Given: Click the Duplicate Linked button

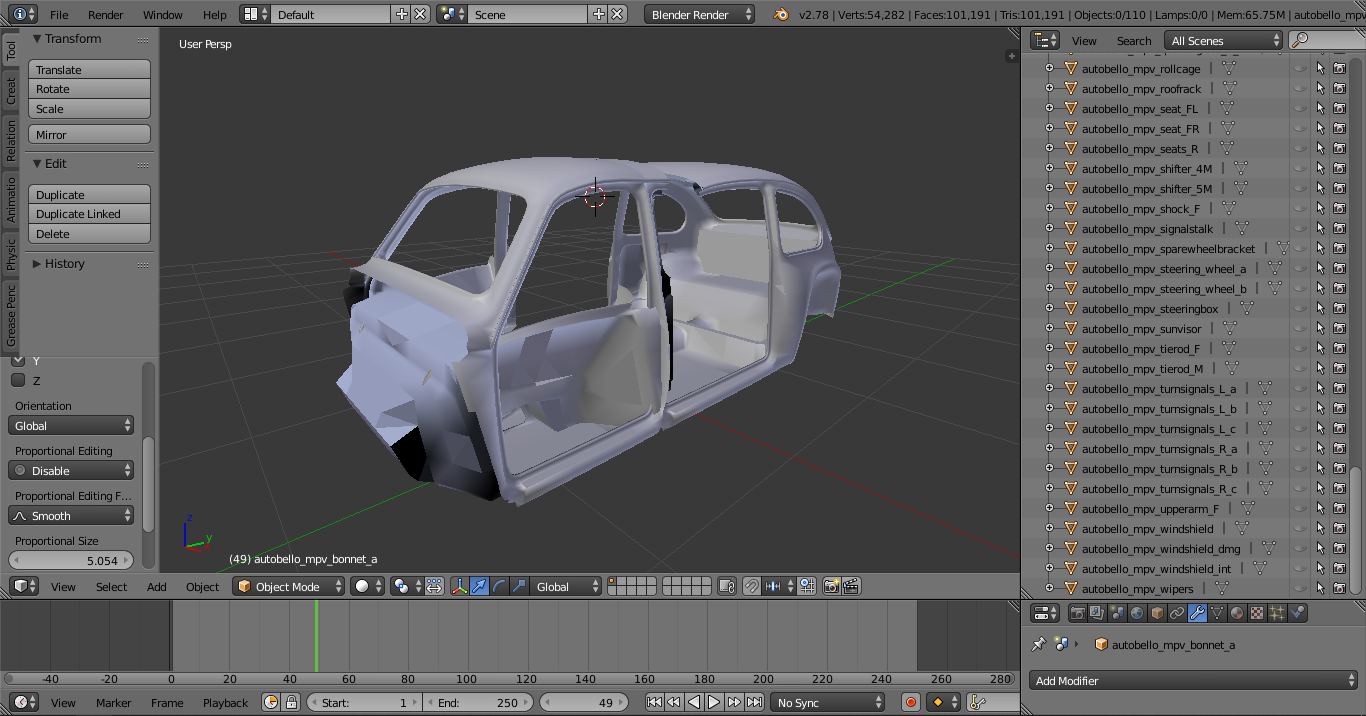Looking at the screenshot, I should pos(90,214).
